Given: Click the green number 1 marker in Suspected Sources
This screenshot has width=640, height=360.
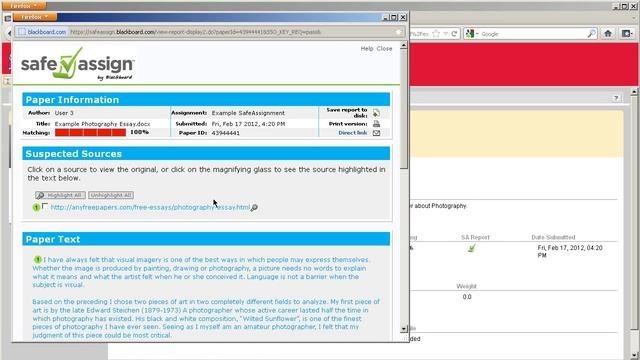Looking at the screenshot, I should pos(36,207).
